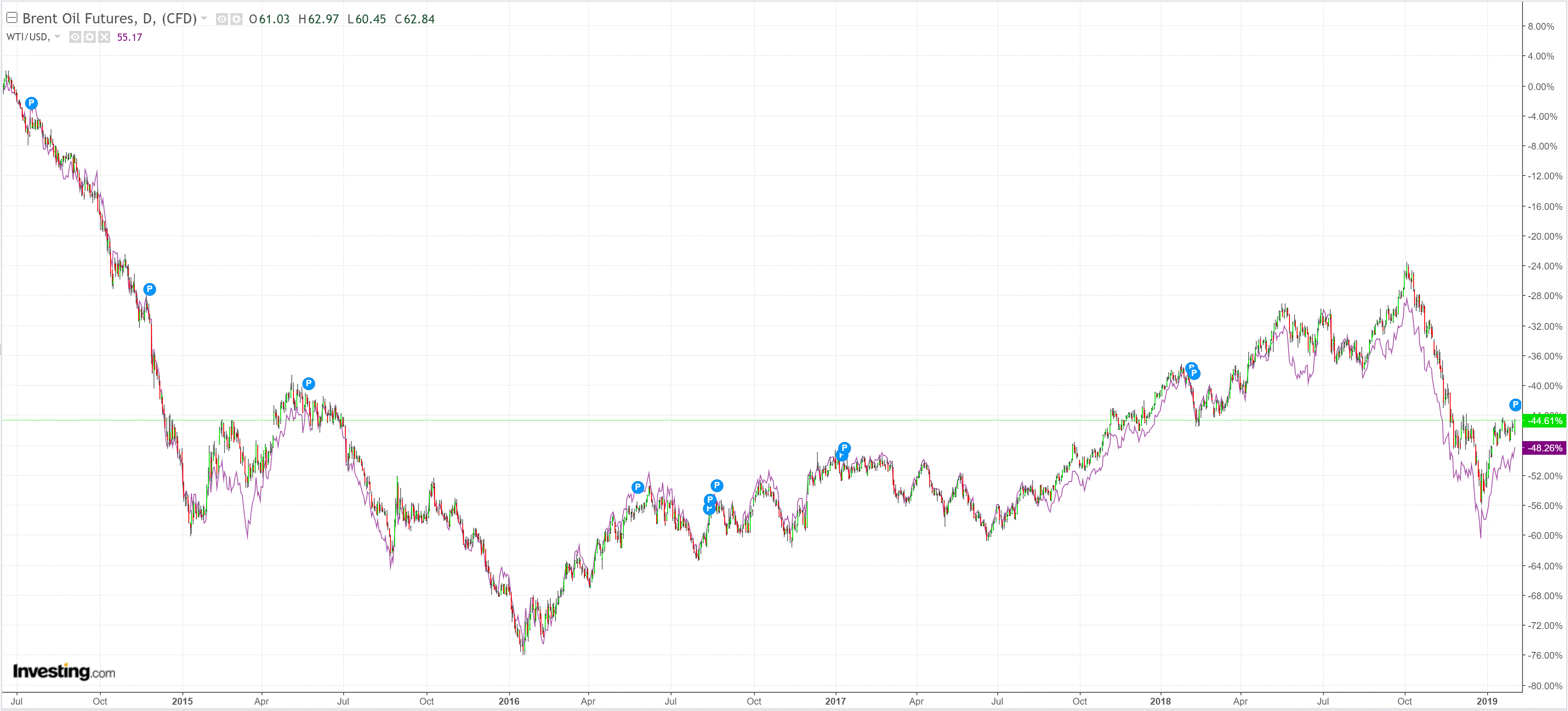Click the green -44.61% price label
This screenshot has height=711, width=1568.
coord(1544,420)
